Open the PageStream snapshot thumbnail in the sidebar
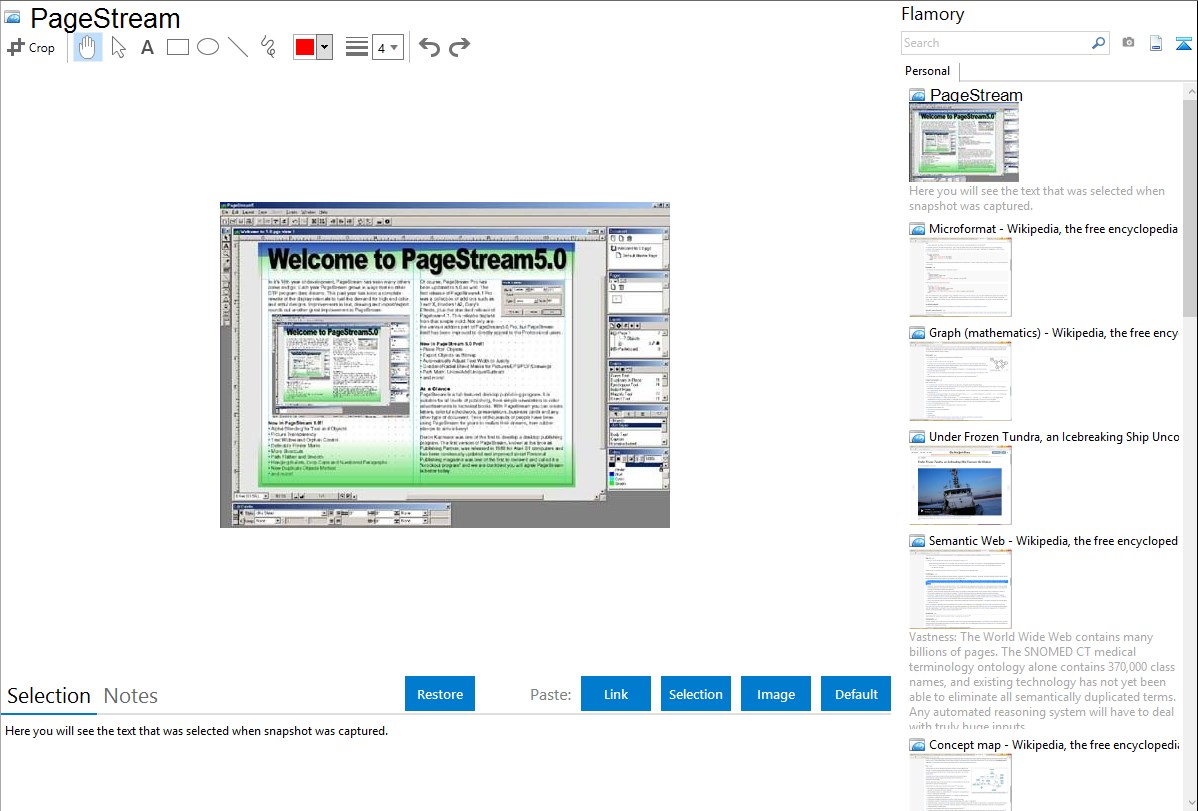 963,143
